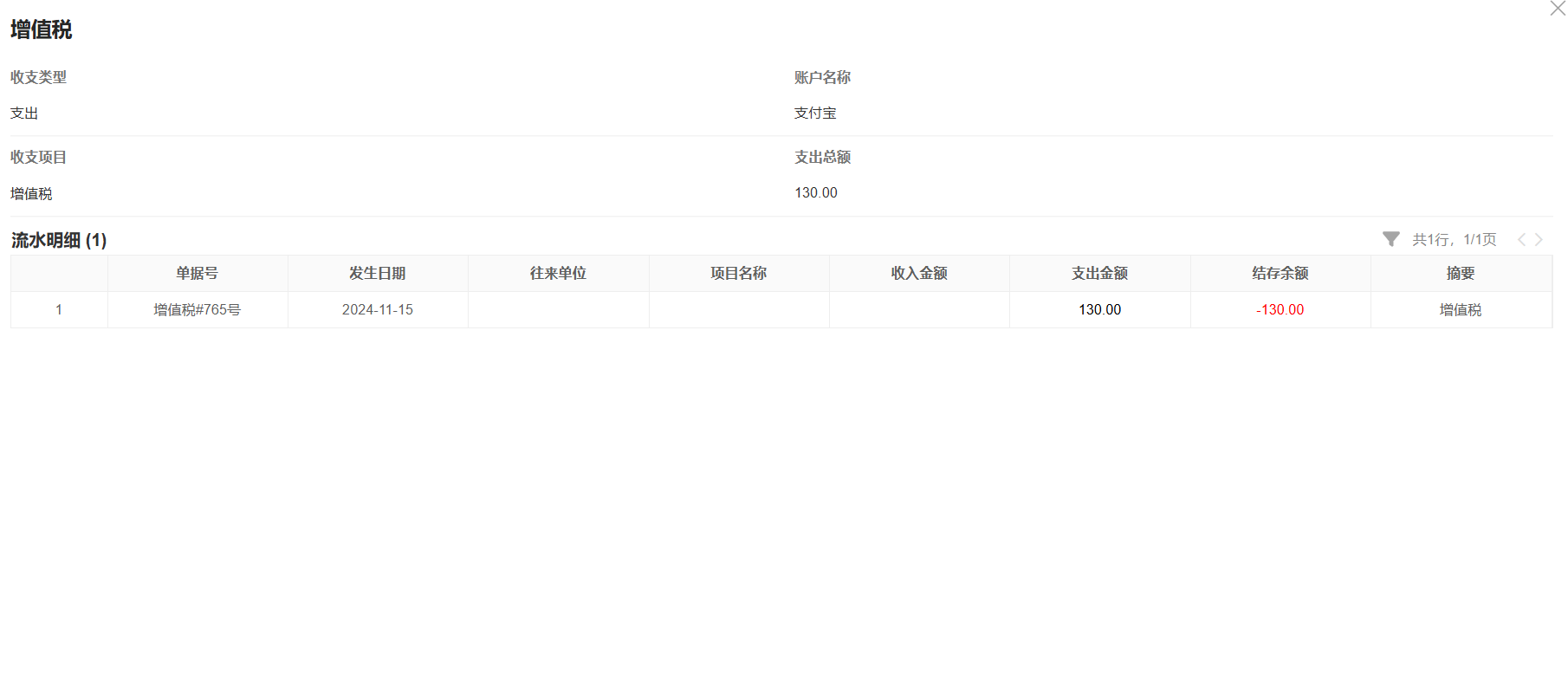
Task: Go to previous page of 流水明细
Action: (x=1521, y=240)
